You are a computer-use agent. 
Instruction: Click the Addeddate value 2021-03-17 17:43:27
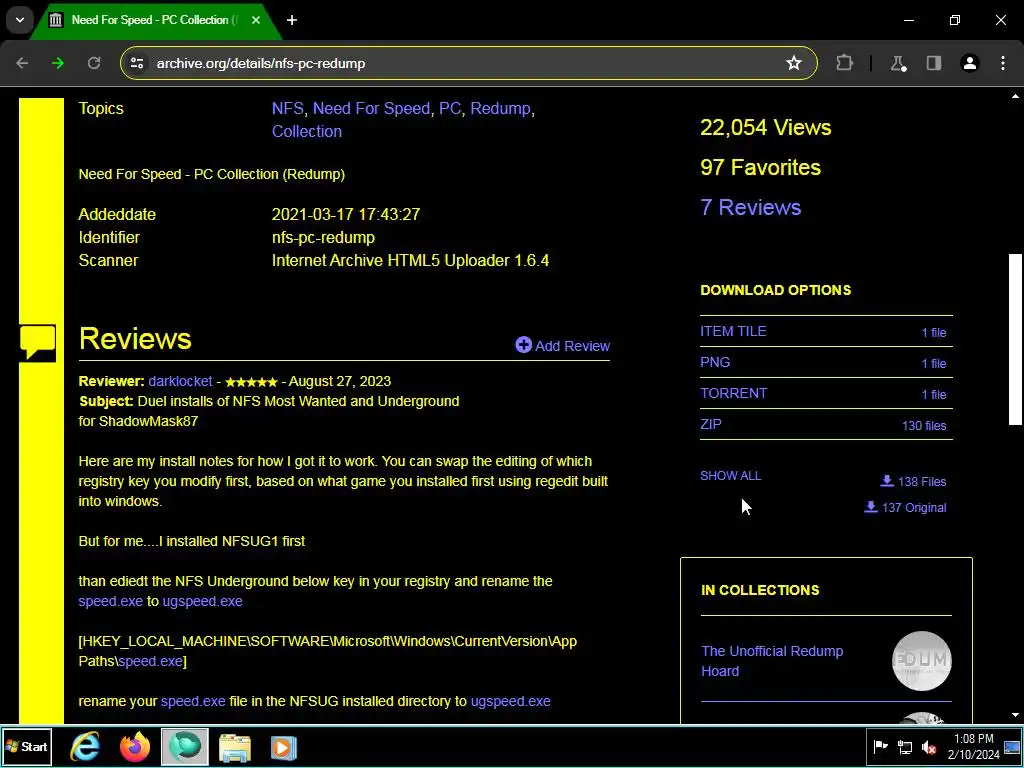(x=346, y=214)
